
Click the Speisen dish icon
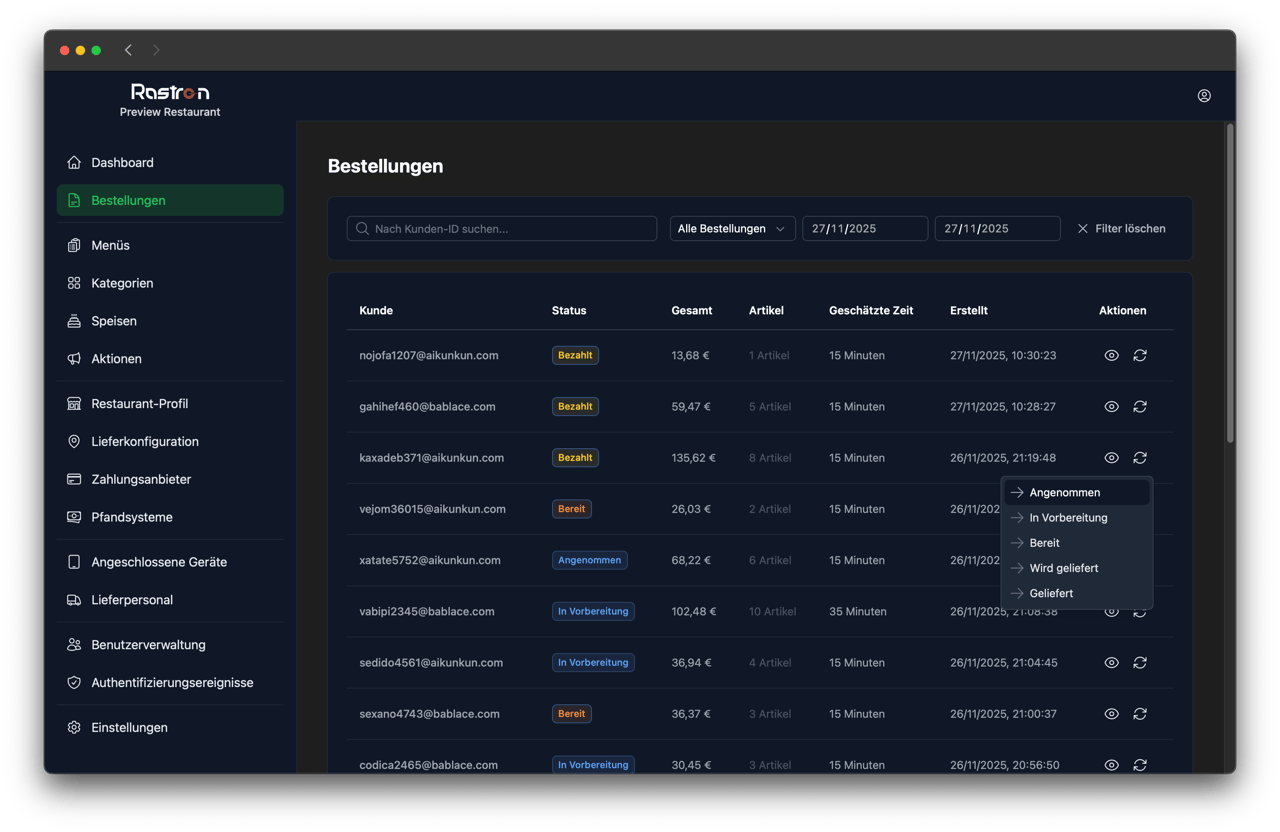(x=74, y=321)
